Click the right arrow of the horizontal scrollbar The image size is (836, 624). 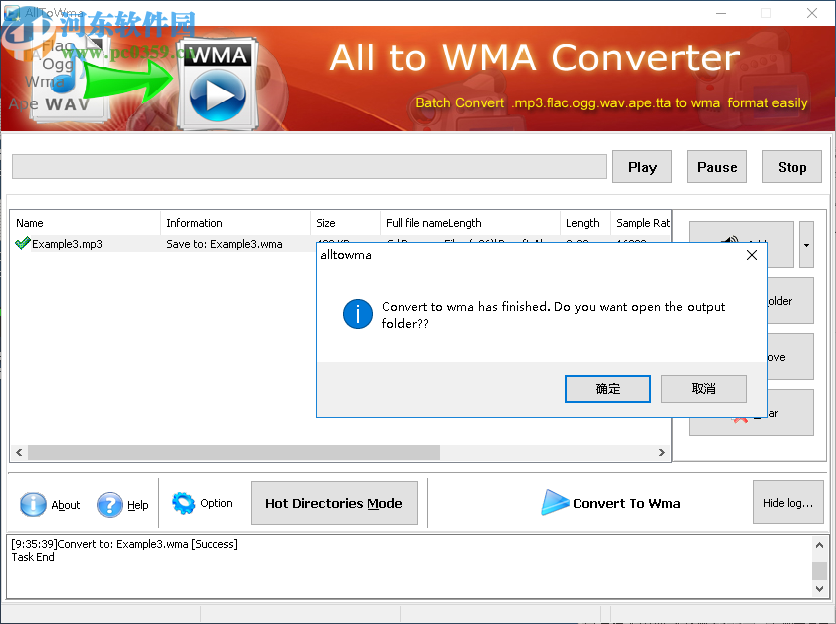coord(661,452)
